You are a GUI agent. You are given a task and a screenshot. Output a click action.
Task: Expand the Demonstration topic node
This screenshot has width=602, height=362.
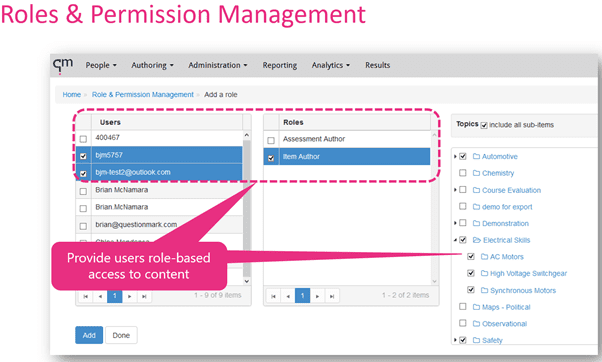tap(455, 223)
